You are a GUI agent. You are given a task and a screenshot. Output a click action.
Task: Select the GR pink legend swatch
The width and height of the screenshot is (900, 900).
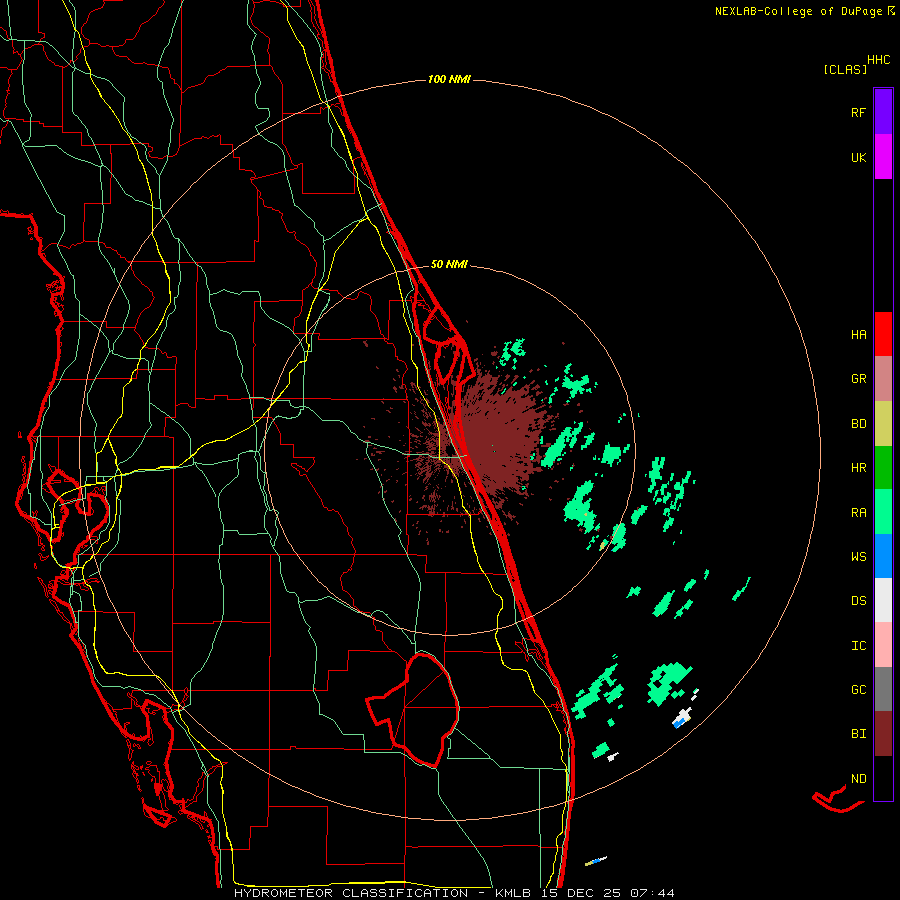(883, 378)
